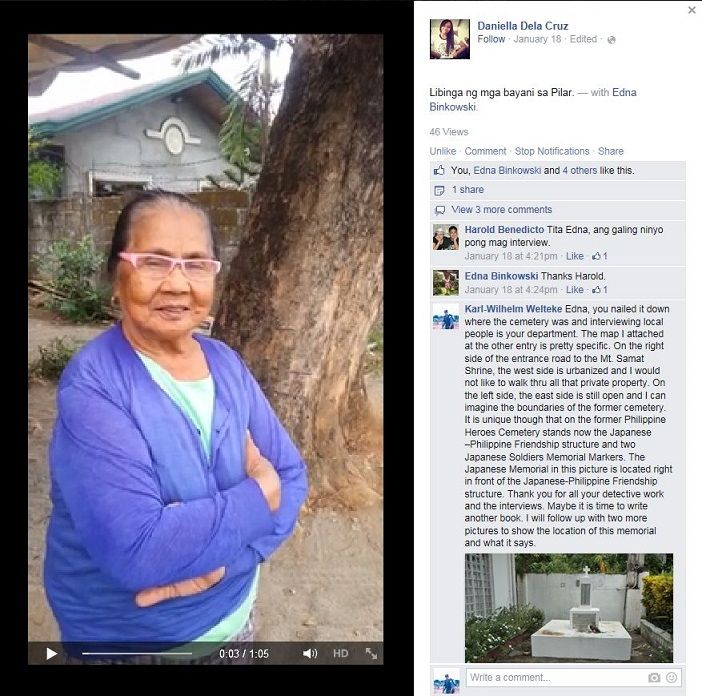Viewport: 702px width, 696px height.
Task: Open the emoji sticker picker icon
Action: click(x=672, y=678)
